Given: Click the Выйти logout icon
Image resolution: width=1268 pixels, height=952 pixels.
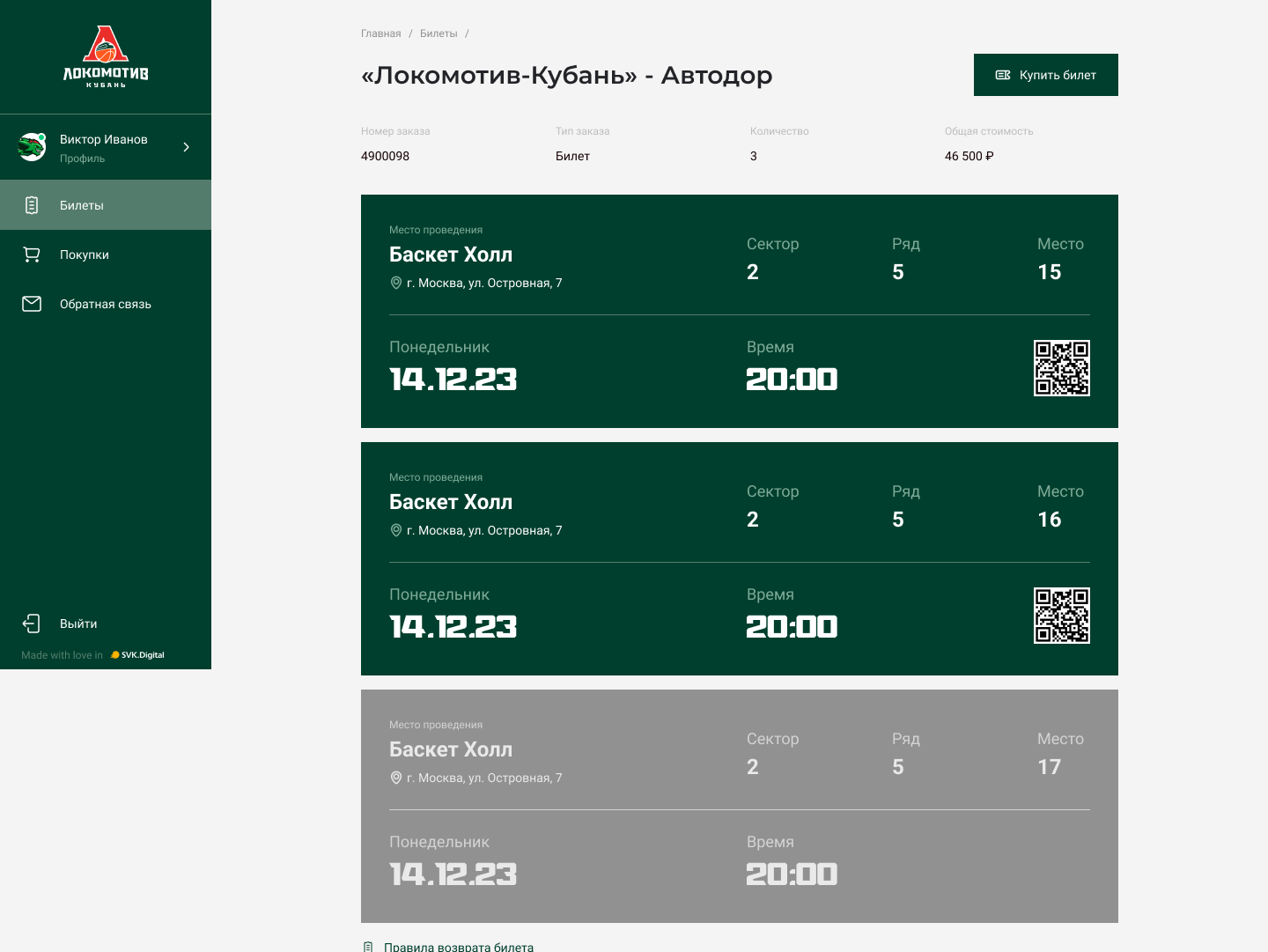Looking at the screenshot, I should (32, 624).
